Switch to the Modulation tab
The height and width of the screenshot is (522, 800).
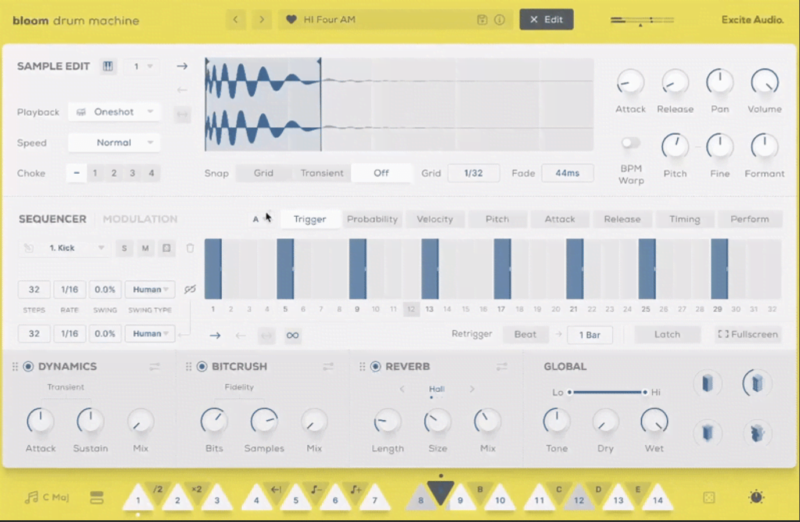(x=140, y=219)
